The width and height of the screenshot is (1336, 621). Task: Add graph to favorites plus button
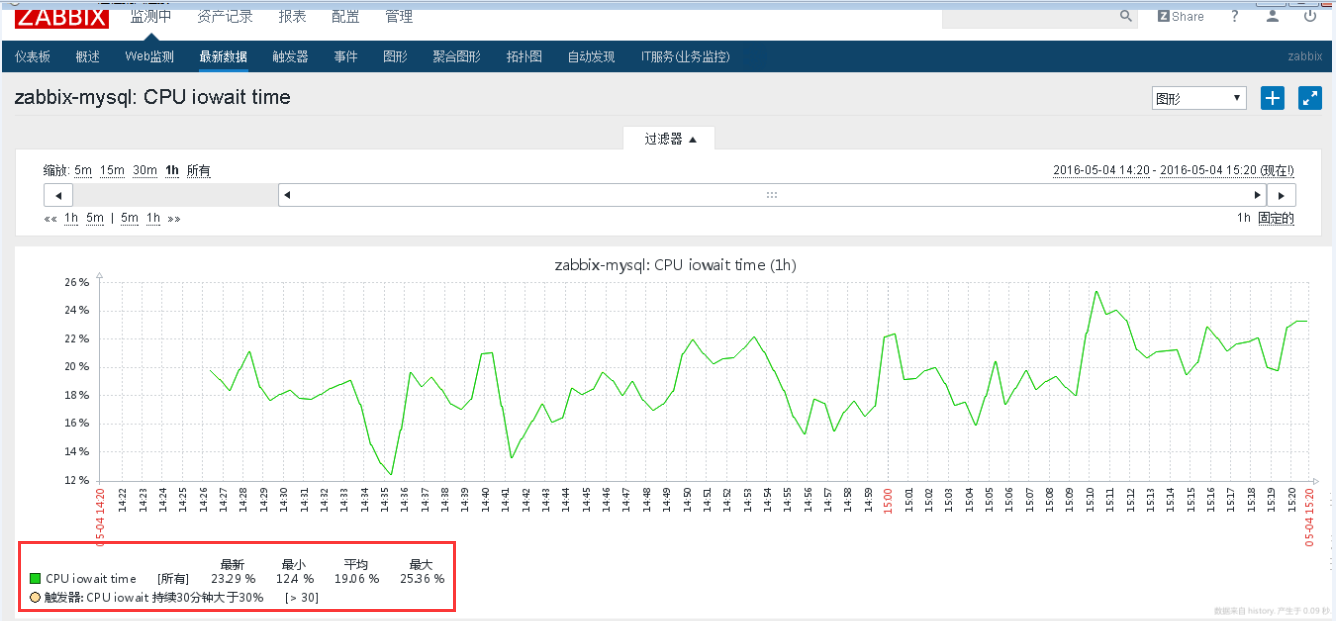[x=1272, y=98]
